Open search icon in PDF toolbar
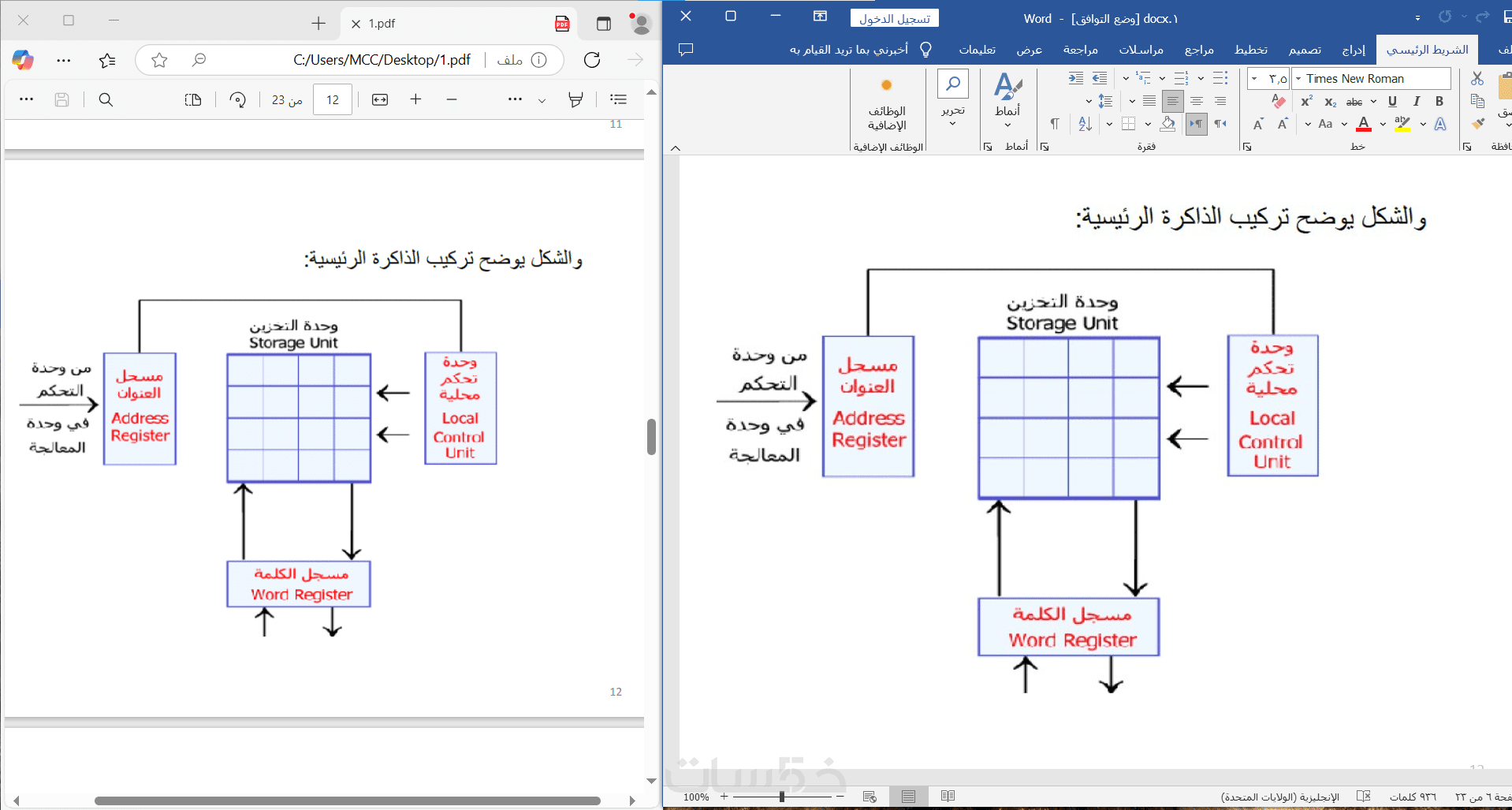The width and height of the screenshot is (1512, 810). pyautogui.click(x=106, y=99)
